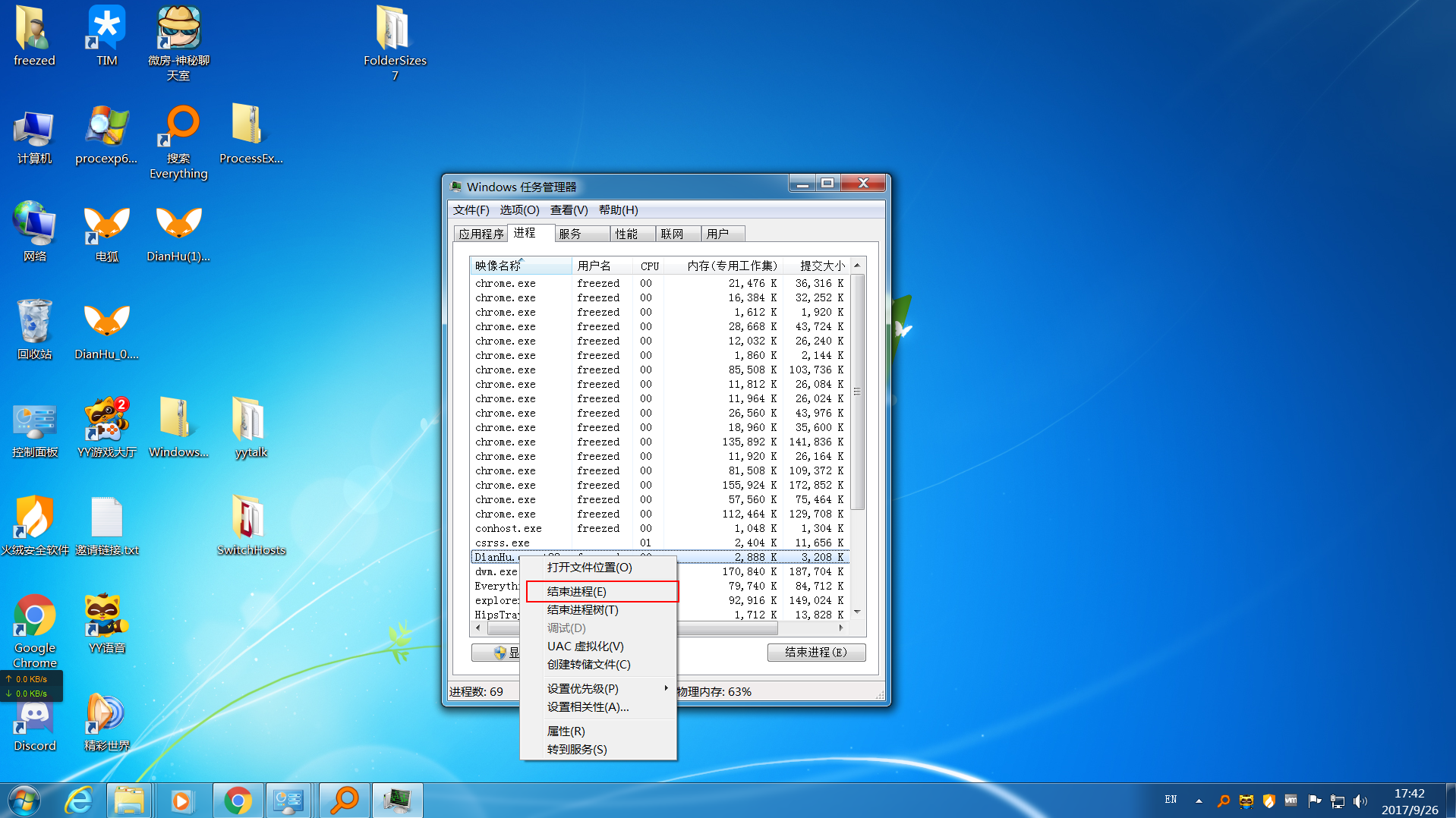Choose 打开文件位置(O) from context menu
Screen dimensions: 1456x818
[598, 568]
